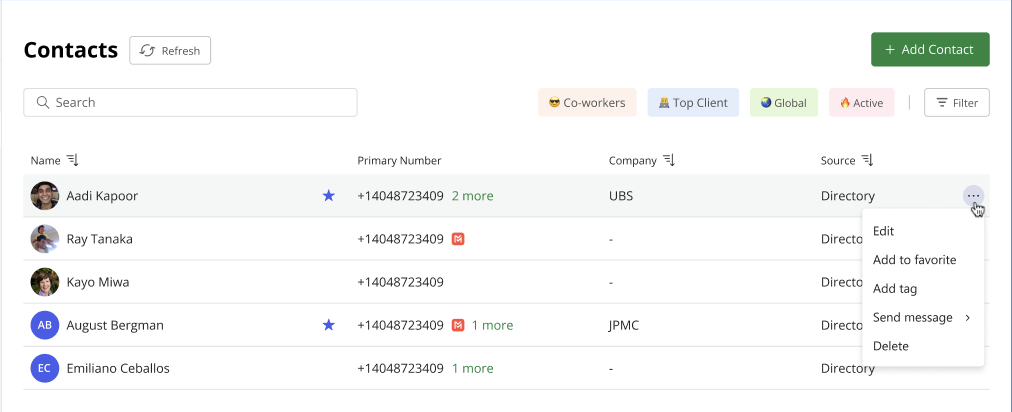Filter by the Top Client tag
The width and height of the screenshot is (1012, 412).
point(693,103)
